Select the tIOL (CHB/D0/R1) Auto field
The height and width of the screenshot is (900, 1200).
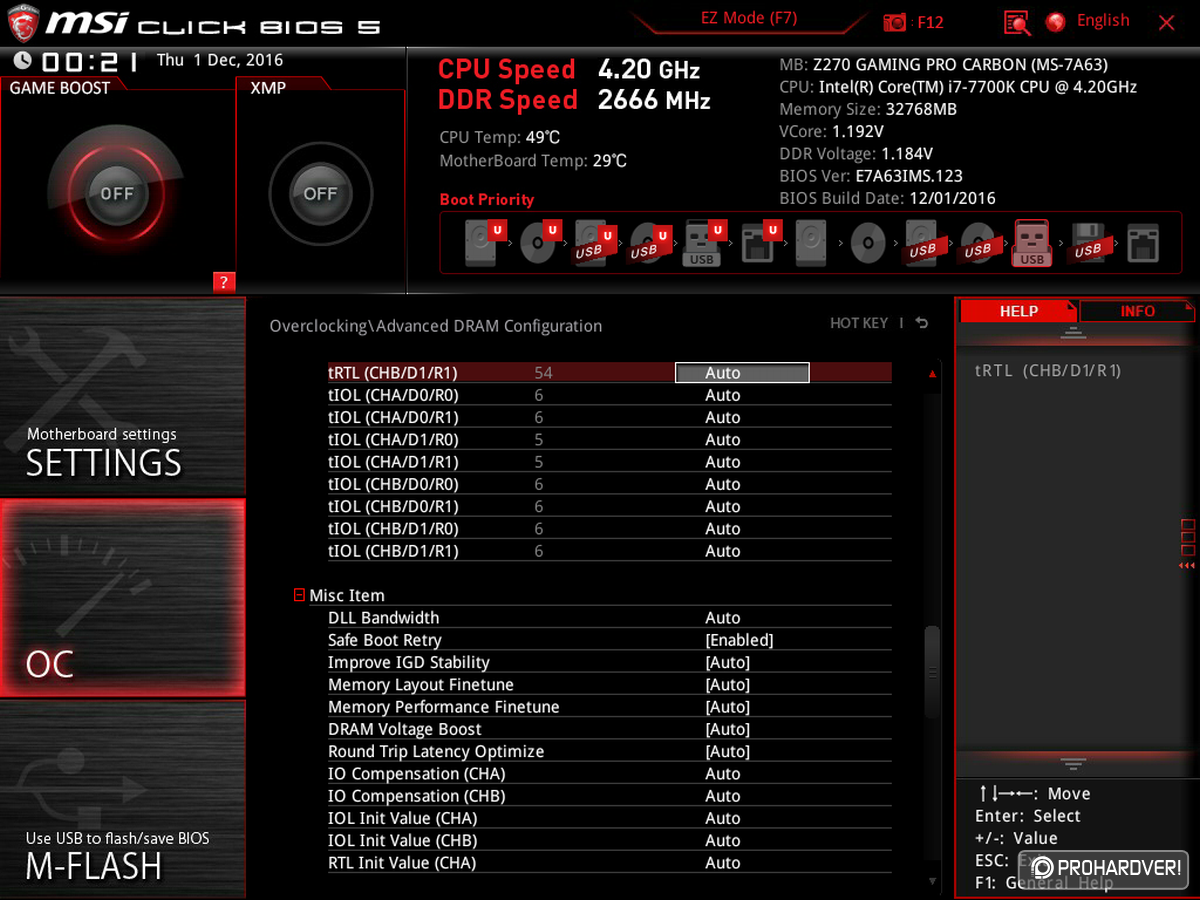point(722,506)
